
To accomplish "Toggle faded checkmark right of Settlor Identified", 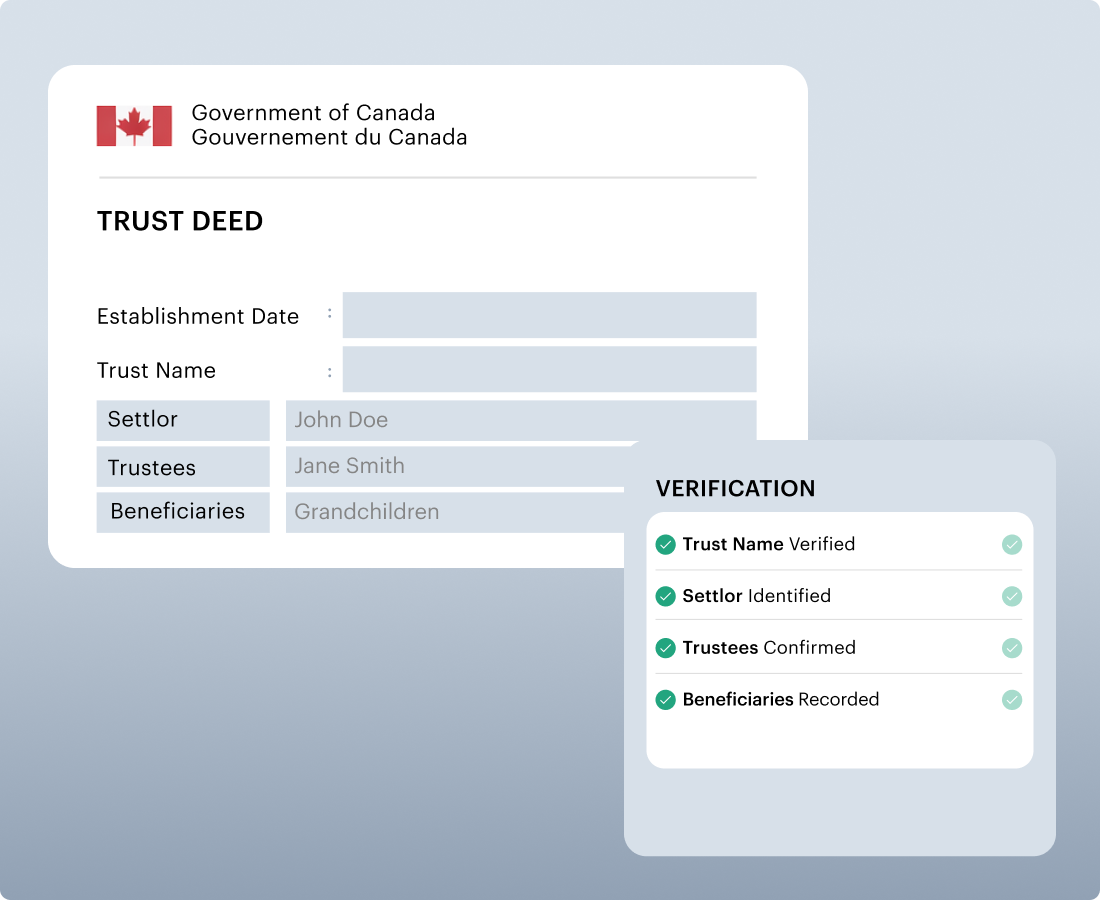I will coord(1012,596).
